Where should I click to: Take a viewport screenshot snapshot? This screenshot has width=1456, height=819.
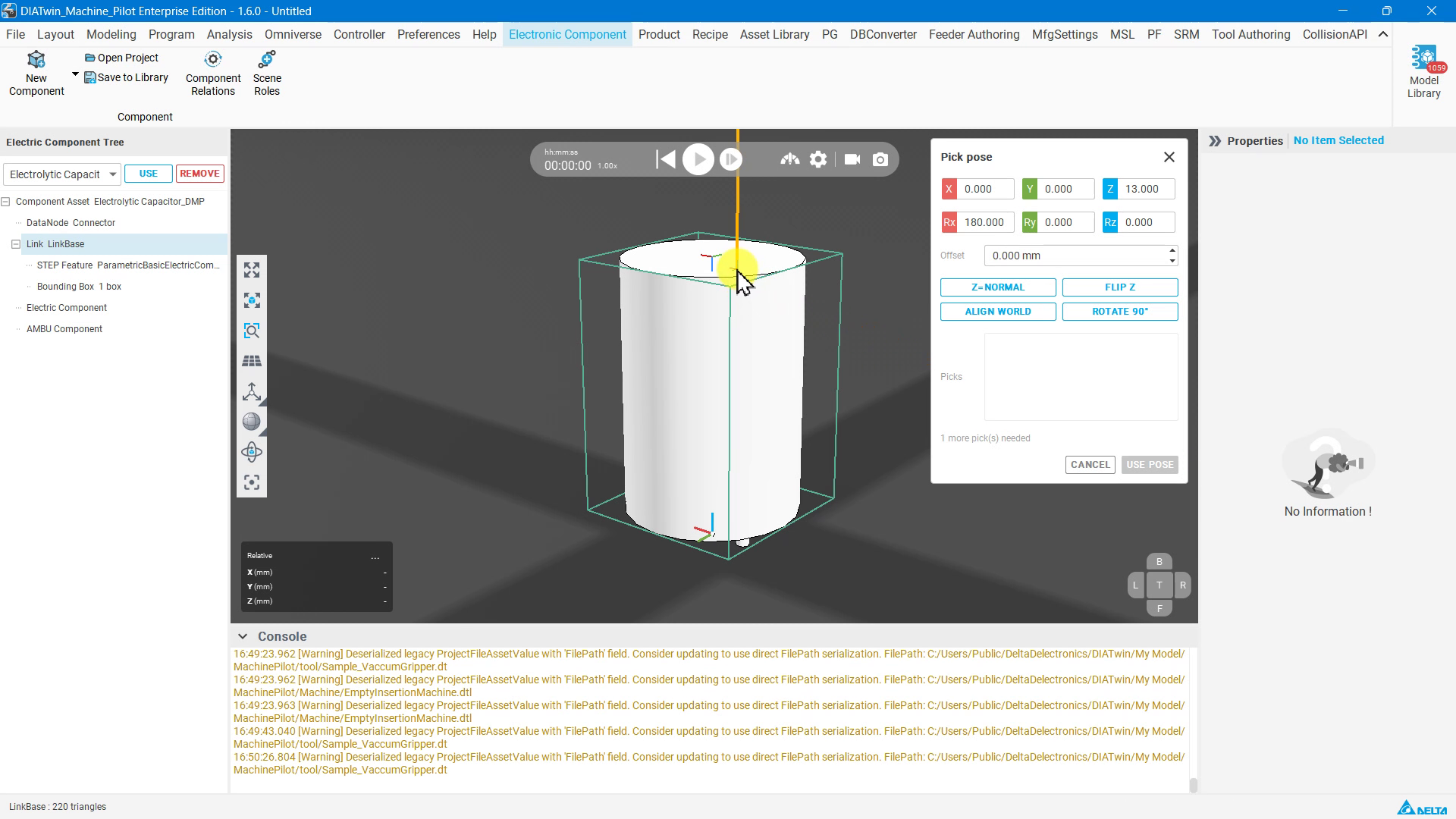880,159
